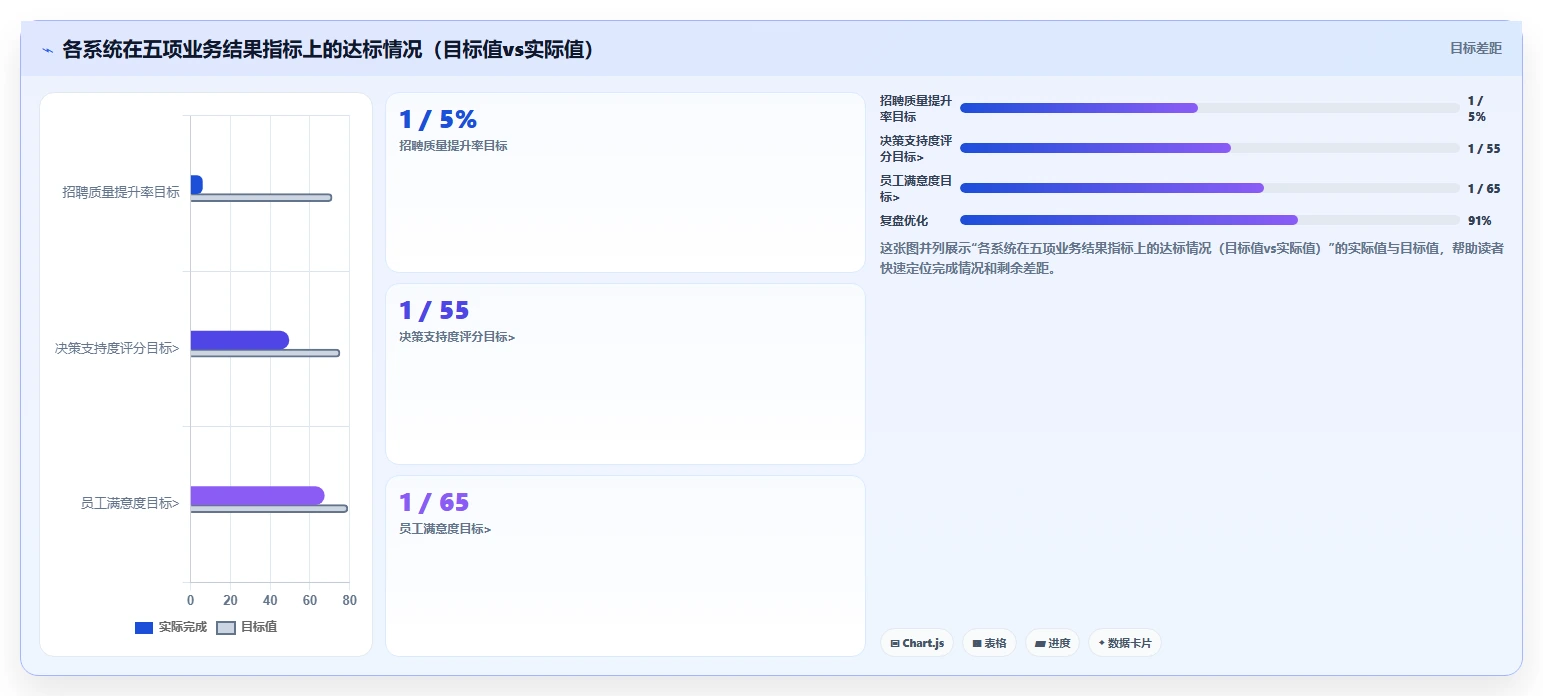Click the lightning icon beside the title

[47, 50]
